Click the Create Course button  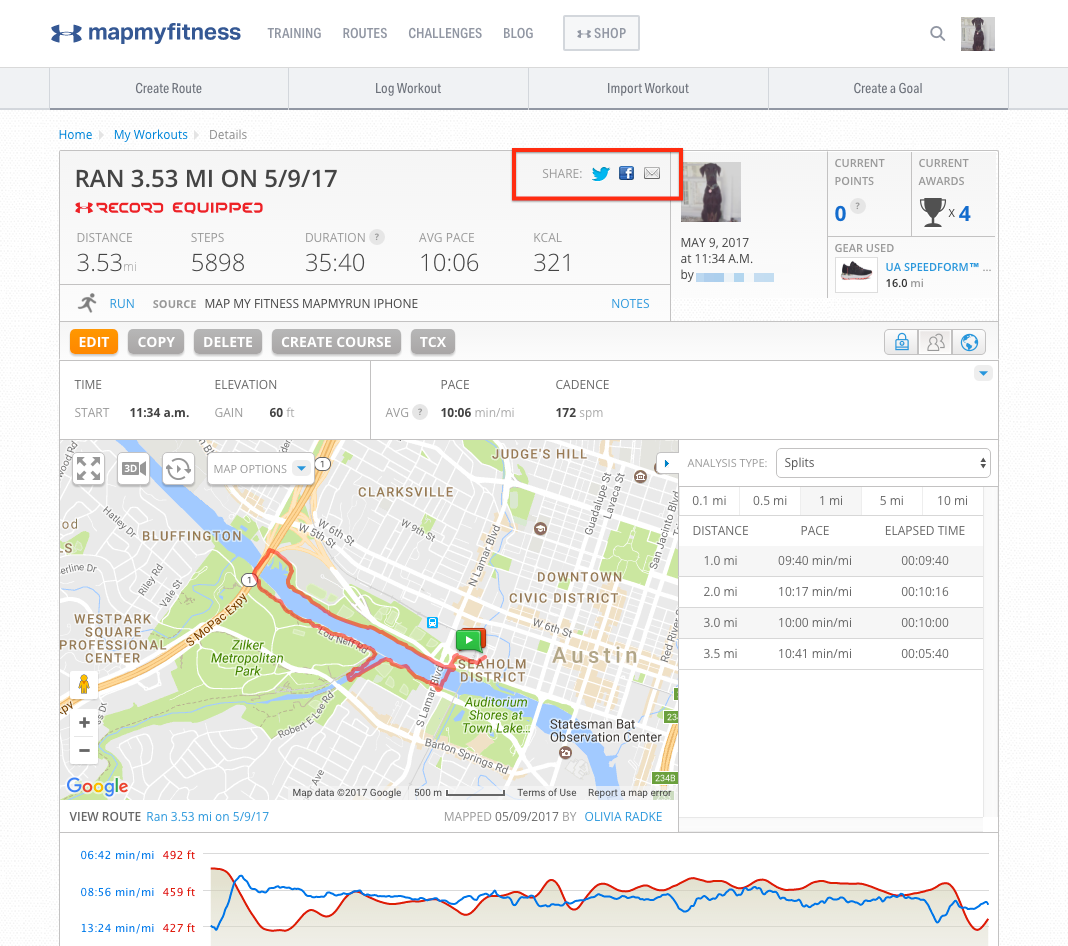pyautogui.click(x=336, y=342)
